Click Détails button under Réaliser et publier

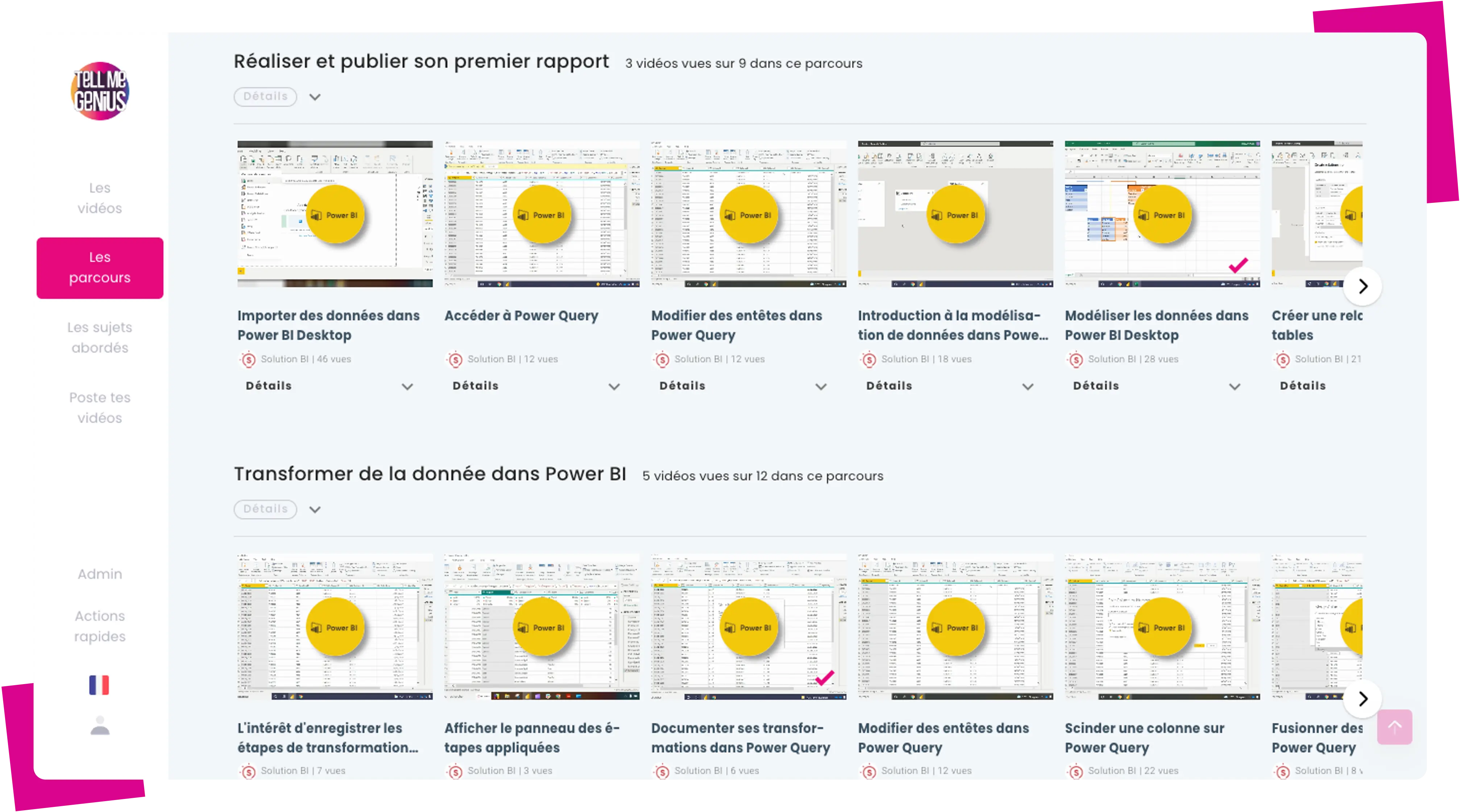265,96
